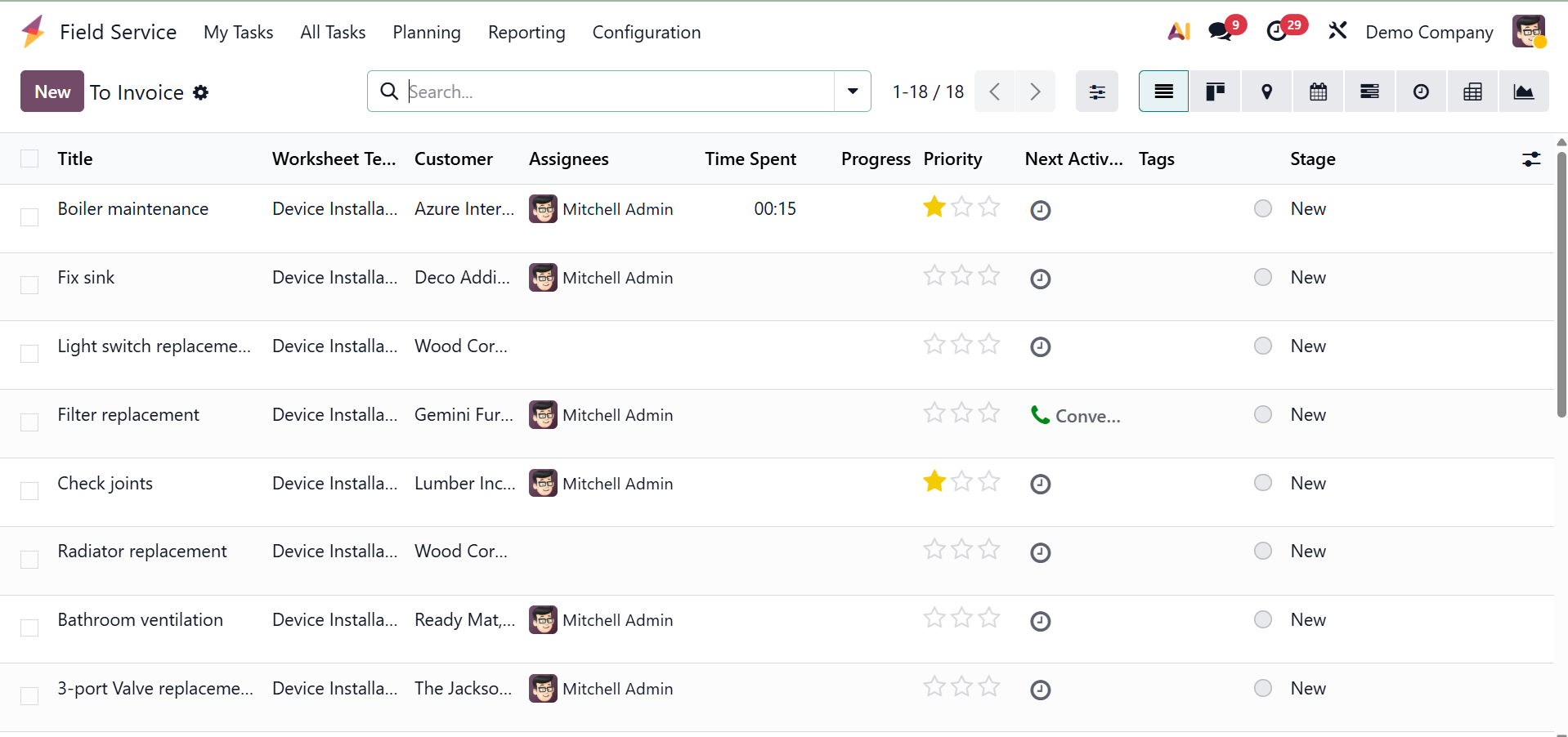Image resolution: width=1568 pixels, height=737 pixels.
Task: Open the messages conversation icon
Action: coord(1220,32)
